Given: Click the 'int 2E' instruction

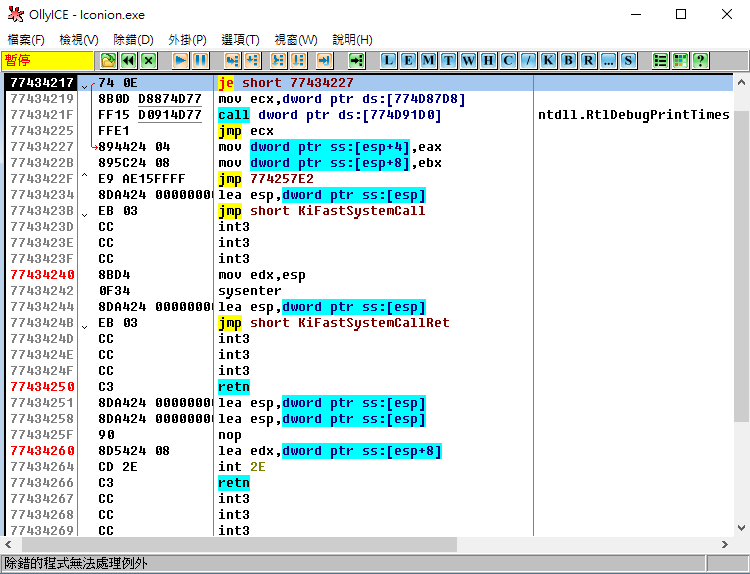Looking at the screenshot, I should pyautogui.click(x=242, y=467).
